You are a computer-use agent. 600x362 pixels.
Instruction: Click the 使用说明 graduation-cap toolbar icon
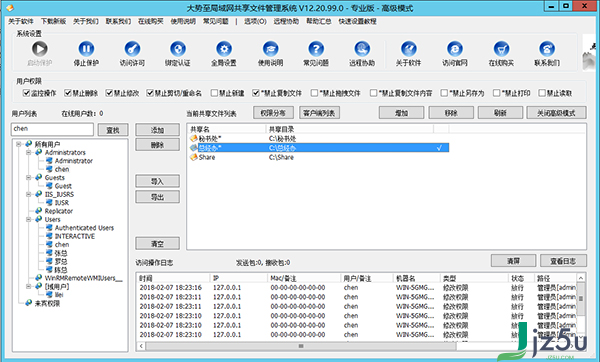click(271, 49)
